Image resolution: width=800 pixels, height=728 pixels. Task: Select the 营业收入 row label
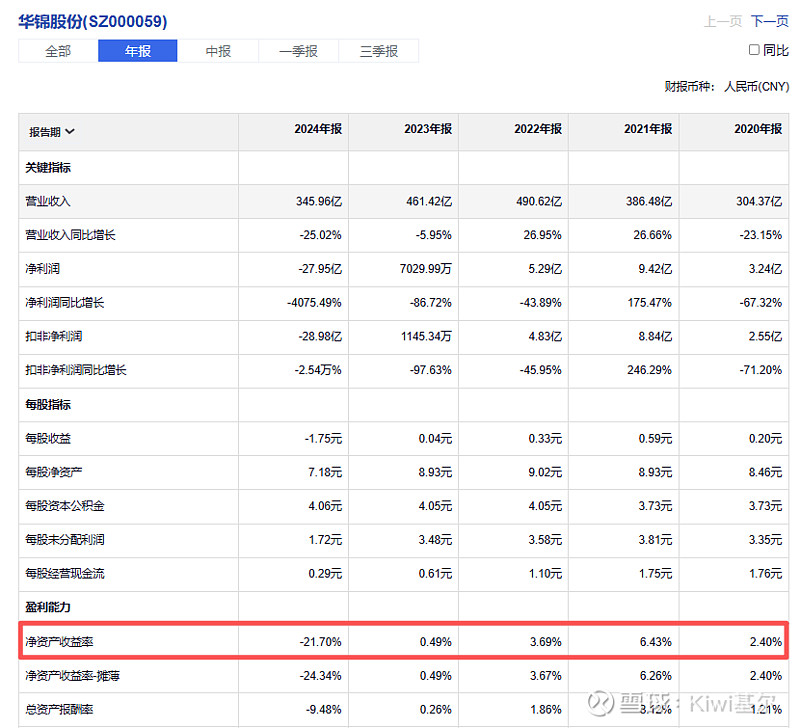click(x=48, y=201)
